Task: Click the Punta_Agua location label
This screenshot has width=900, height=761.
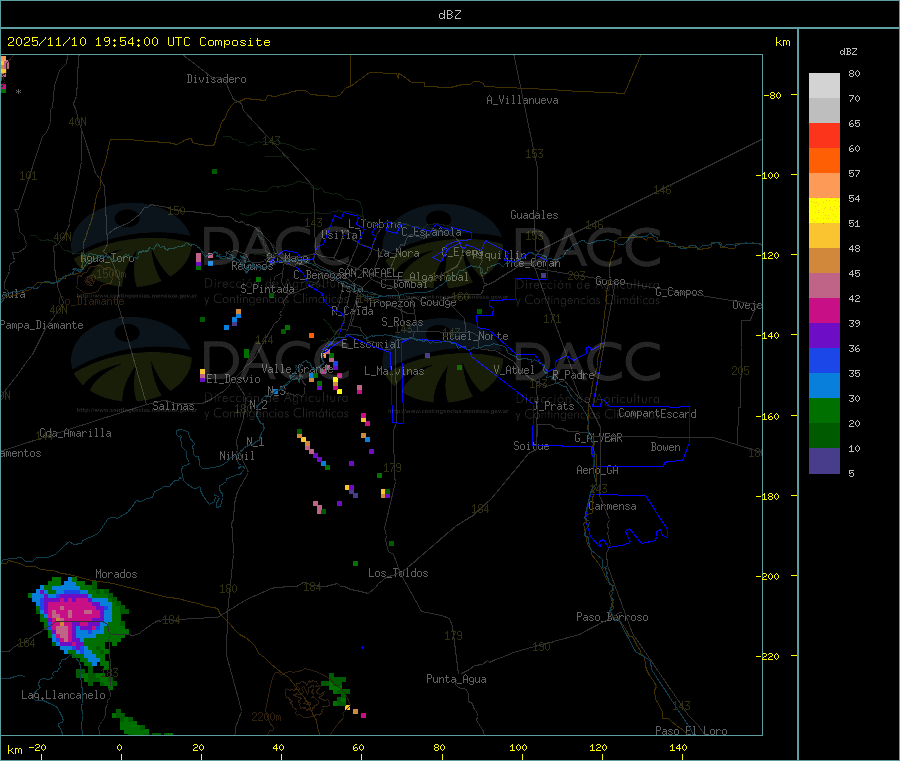Action: tap(456, 679)
